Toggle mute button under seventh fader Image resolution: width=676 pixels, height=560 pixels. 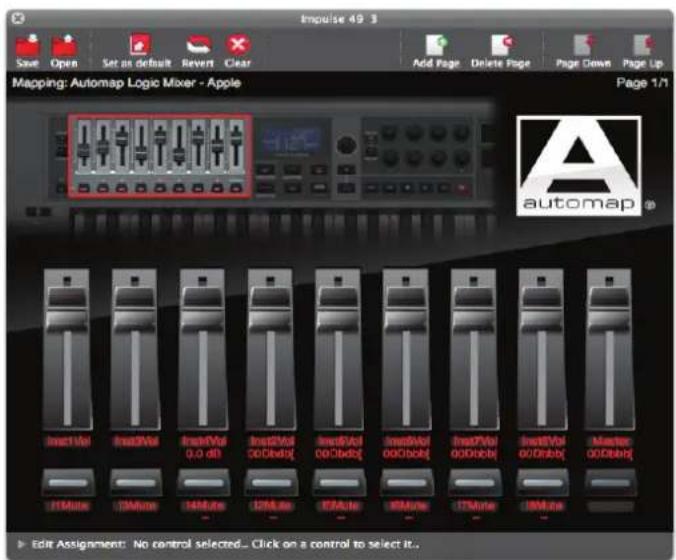point(475,482)
